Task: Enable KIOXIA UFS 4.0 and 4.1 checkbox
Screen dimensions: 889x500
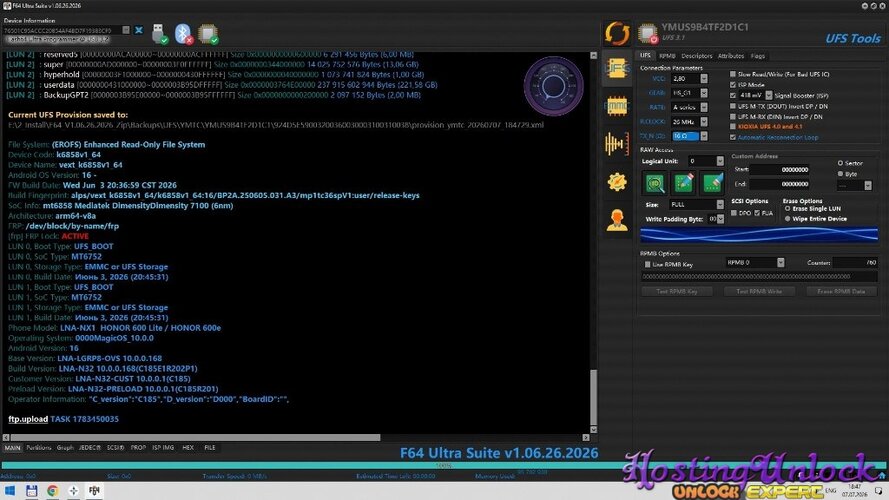Action: (733, 126)
